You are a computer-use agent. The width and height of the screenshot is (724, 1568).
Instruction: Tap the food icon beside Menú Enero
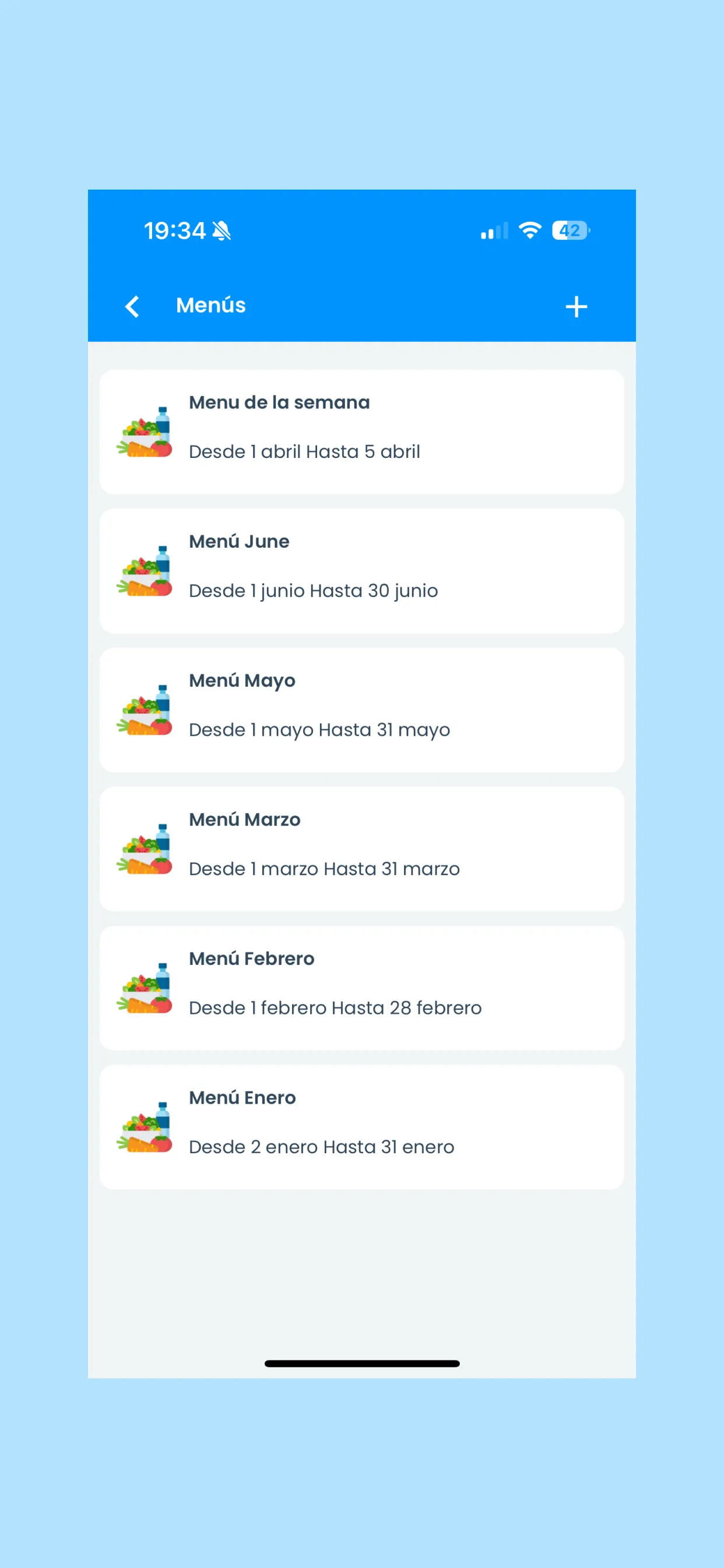coord(145,1126)
